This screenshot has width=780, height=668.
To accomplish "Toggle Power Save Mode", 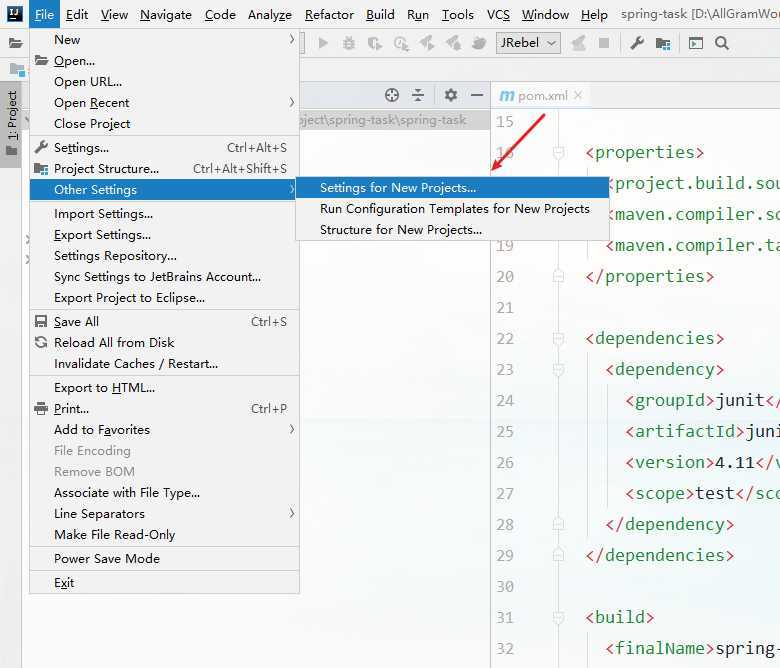I will (107, 559).
